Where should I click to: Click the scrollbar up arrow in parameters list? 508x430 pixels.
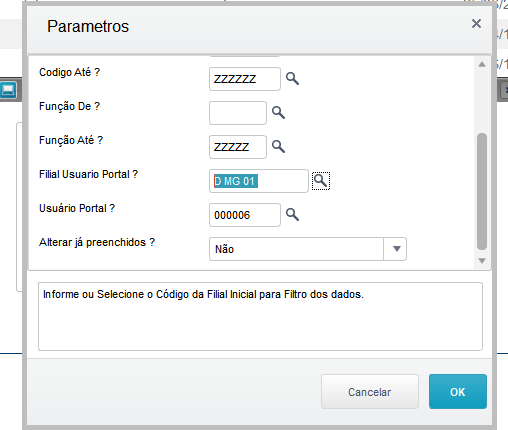(482, 64)
